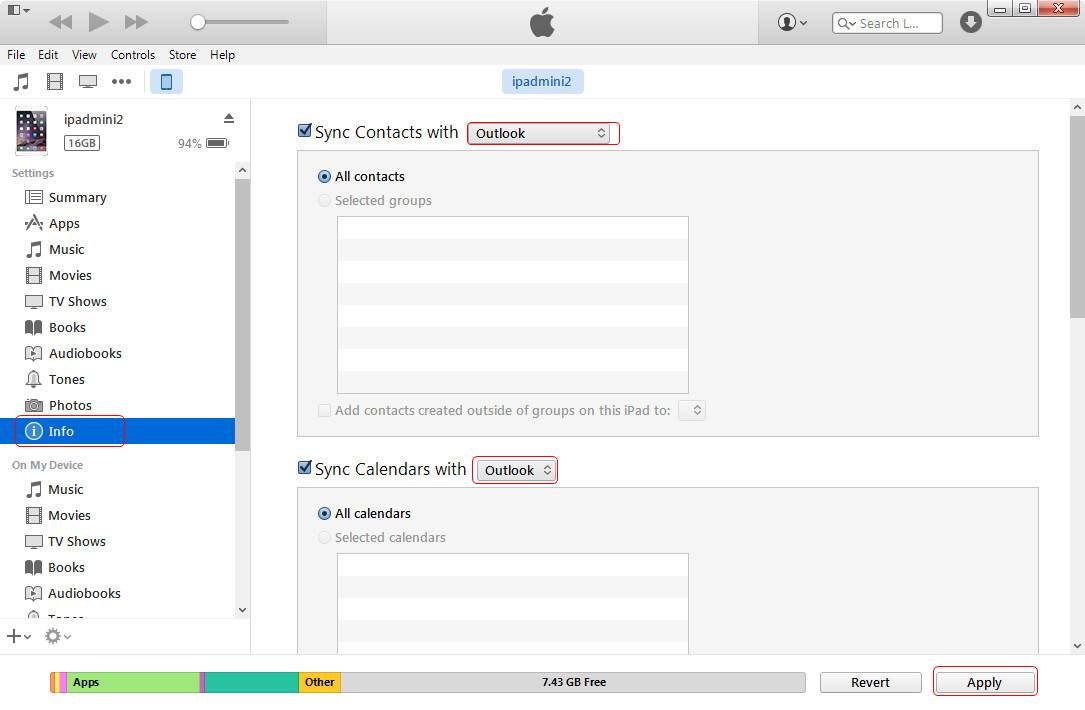Open the Movies library film icon
Image resolution: width=1085 pixels, height=710 pixels.
pyautogui.click(x=55, y=82)
